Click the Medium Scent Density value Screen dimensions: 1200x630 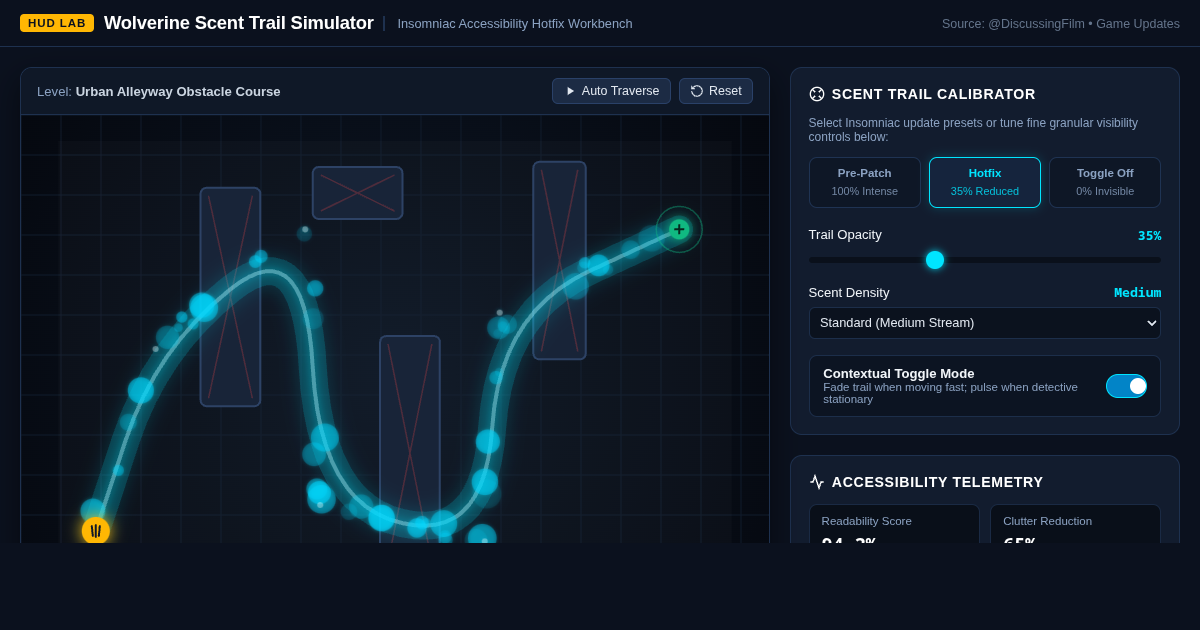click(1138, 293)
